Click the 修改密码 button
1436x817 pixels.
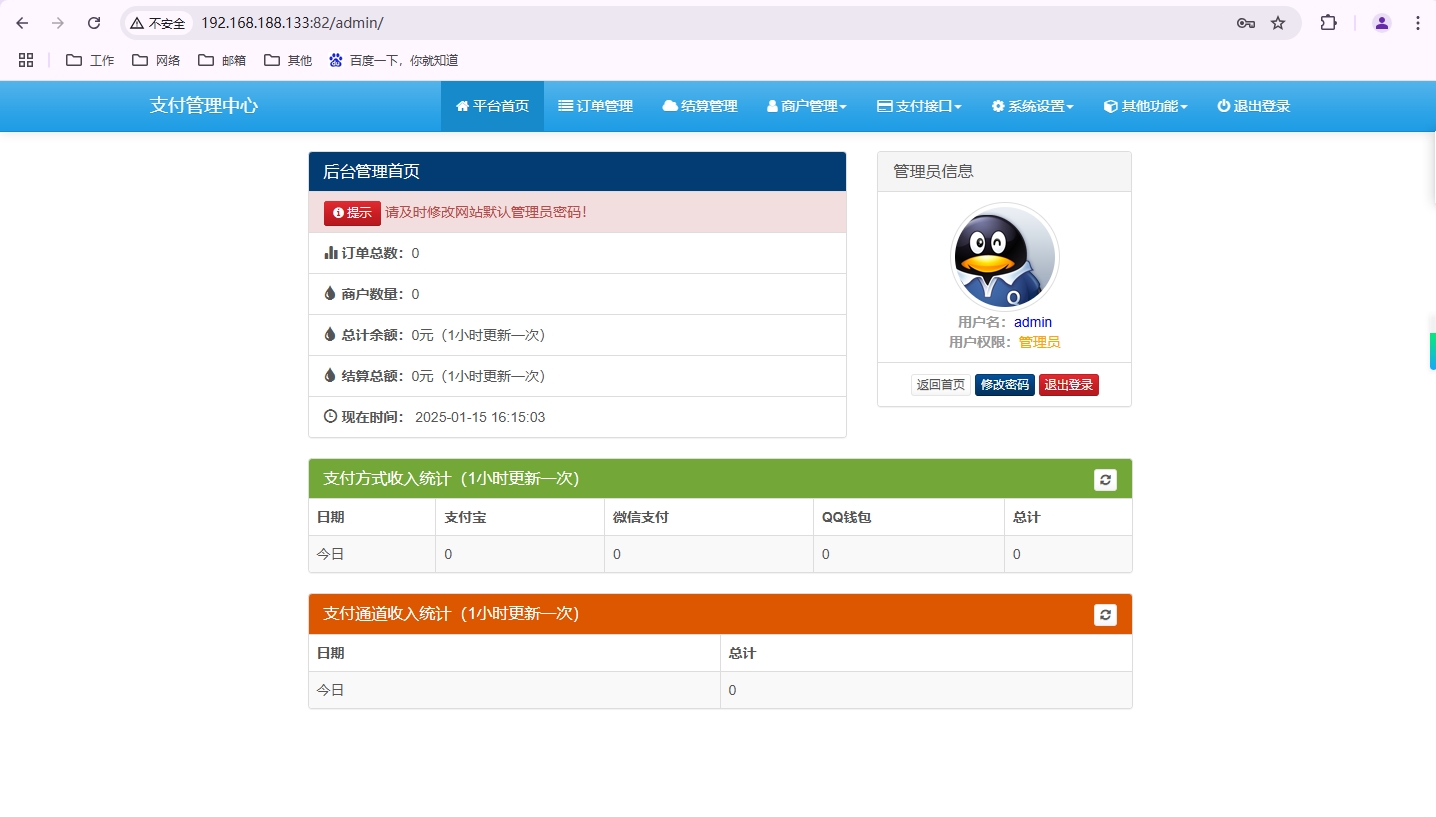(1004, 384)
